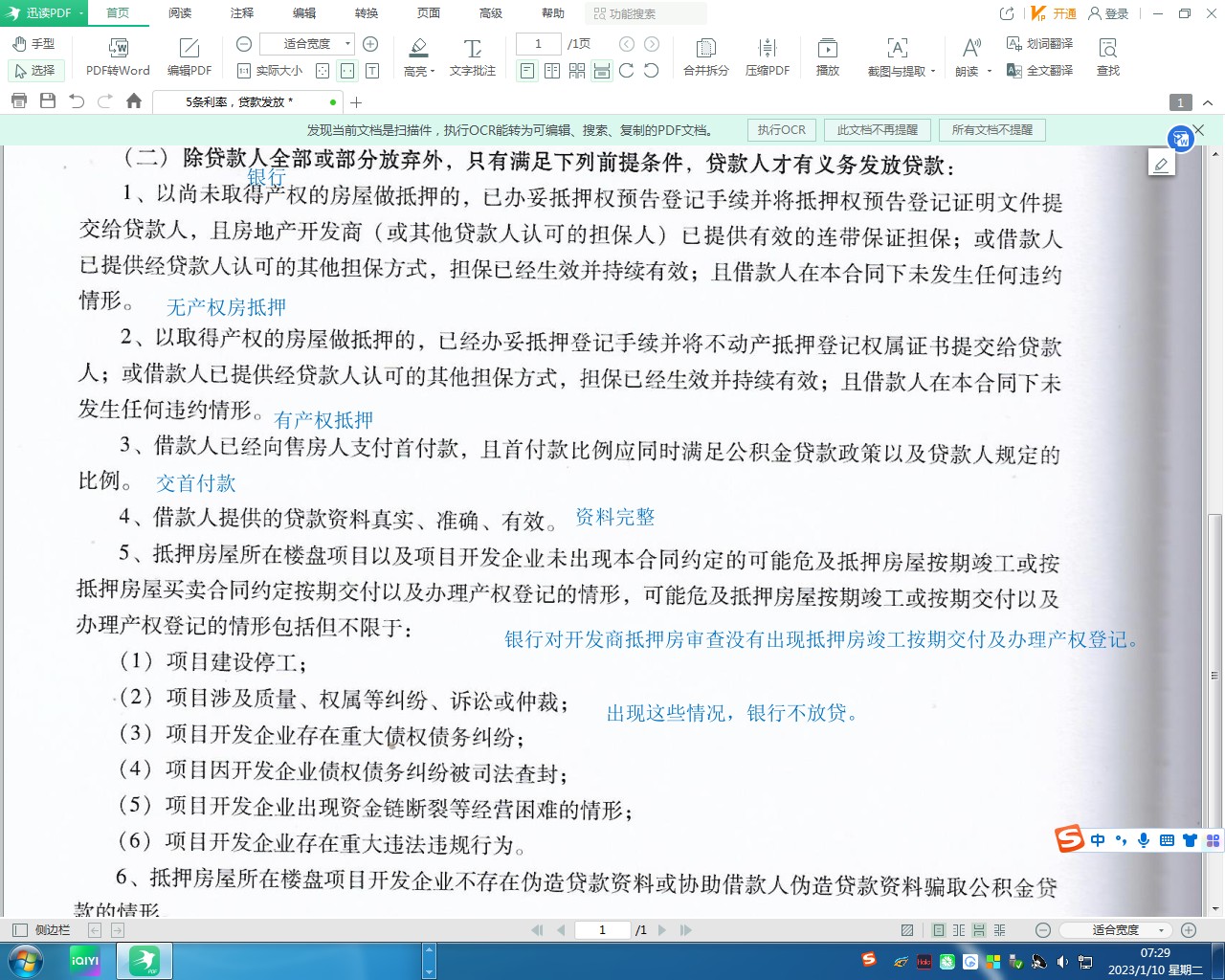1225x980 pixels.
Task: Toggle the 选择 selection tool mode
Action: [x=34, y=71]
